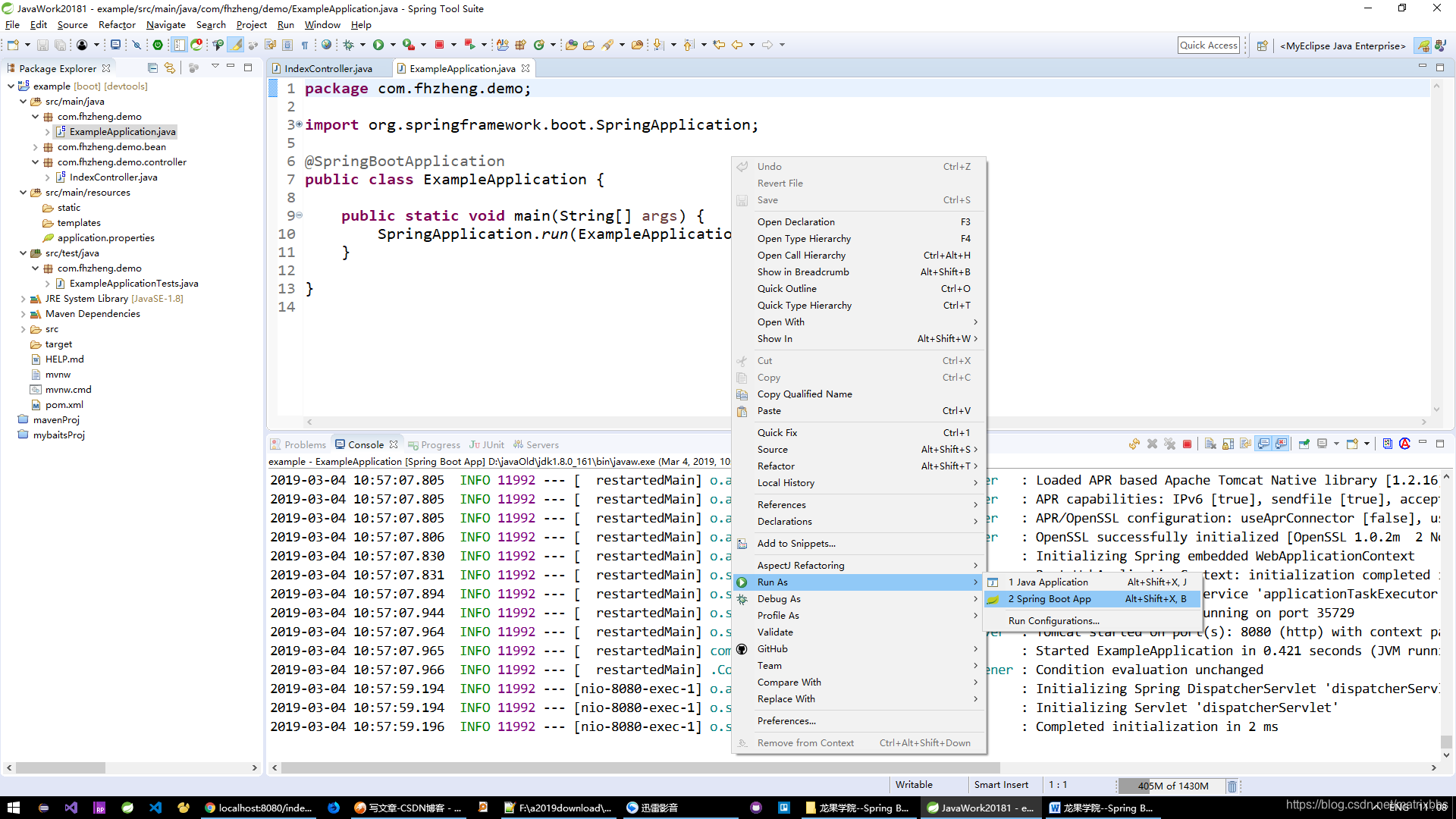Collapse src/main/resources folder node
Screen dimensions: 1456x819
point(23,193)
